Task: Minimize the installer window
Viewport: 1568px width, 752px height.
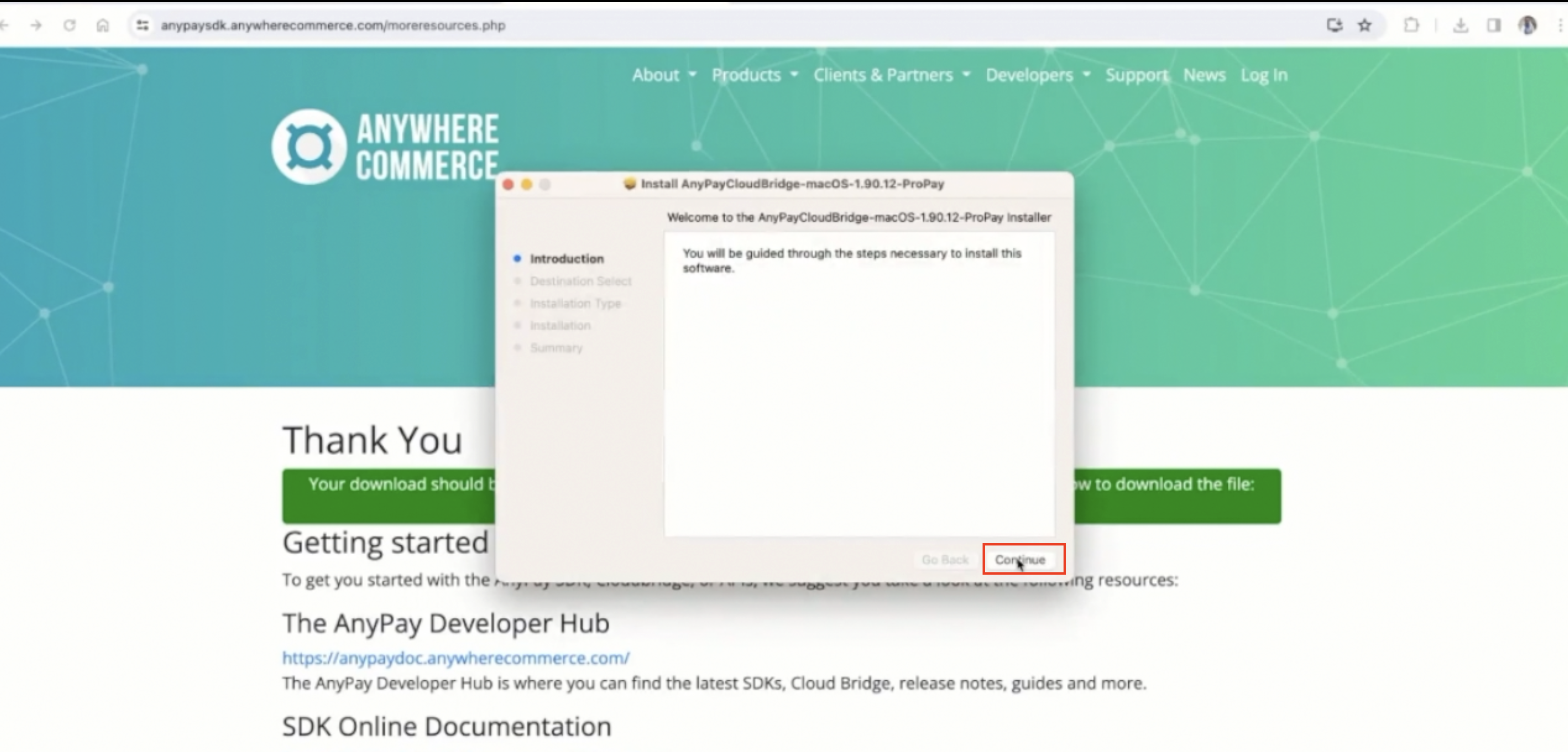Action: point(527,184)
